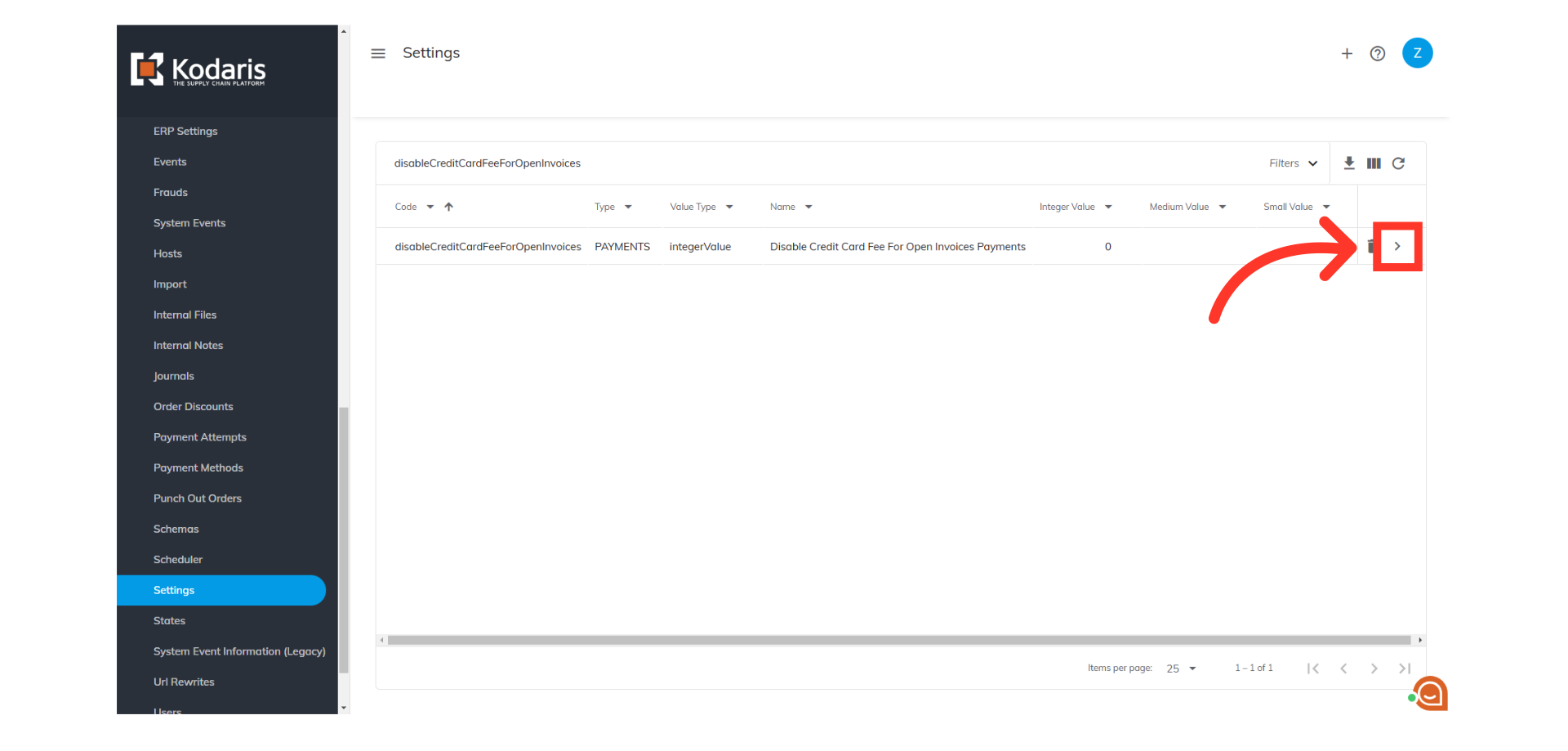Open Import in sidebar
Viewport: 1568px width, 751px height.
coord(170,284)
